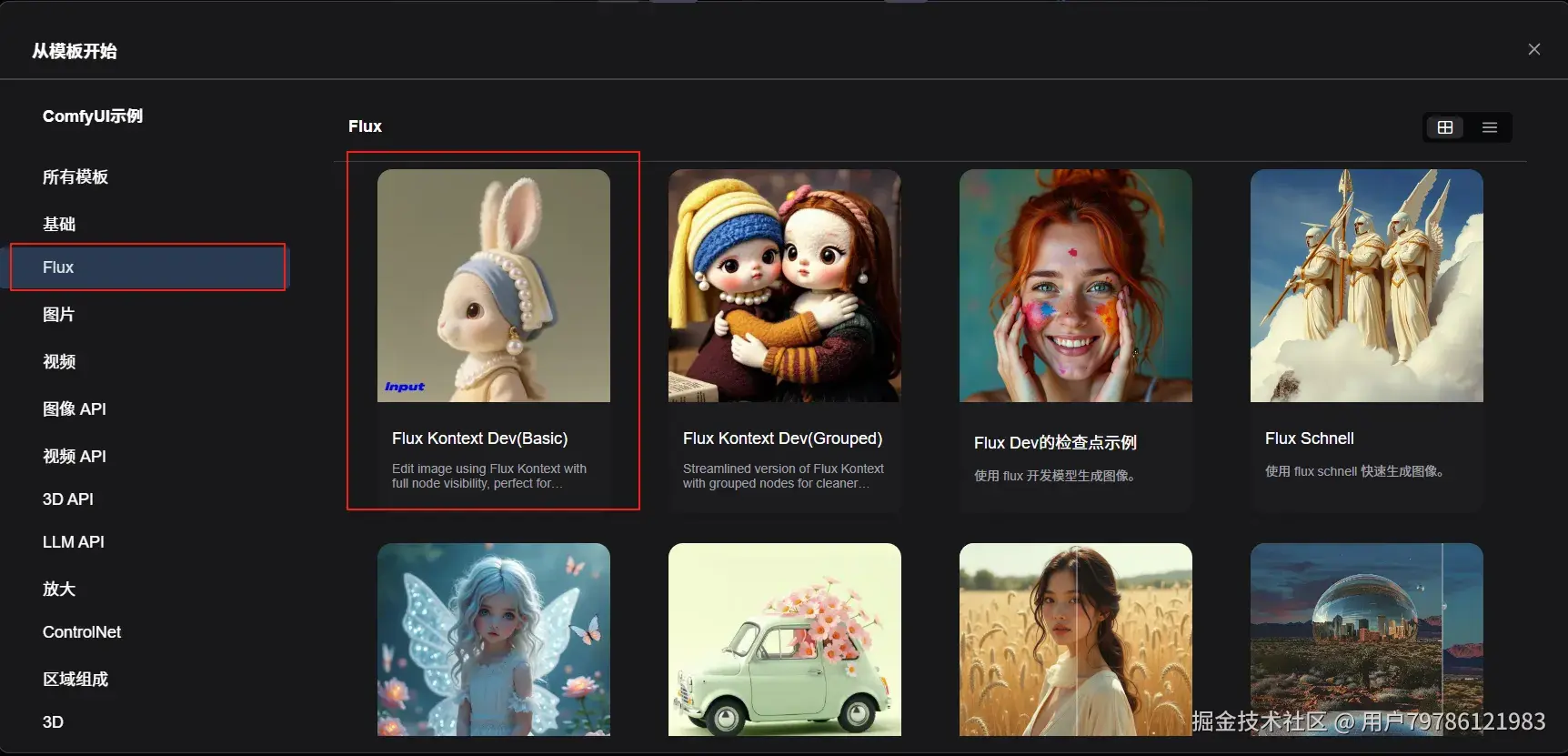1568x756 pixels.
Task: Open woman in wheat field thumbnail
Action: (x=1076, y=640)
